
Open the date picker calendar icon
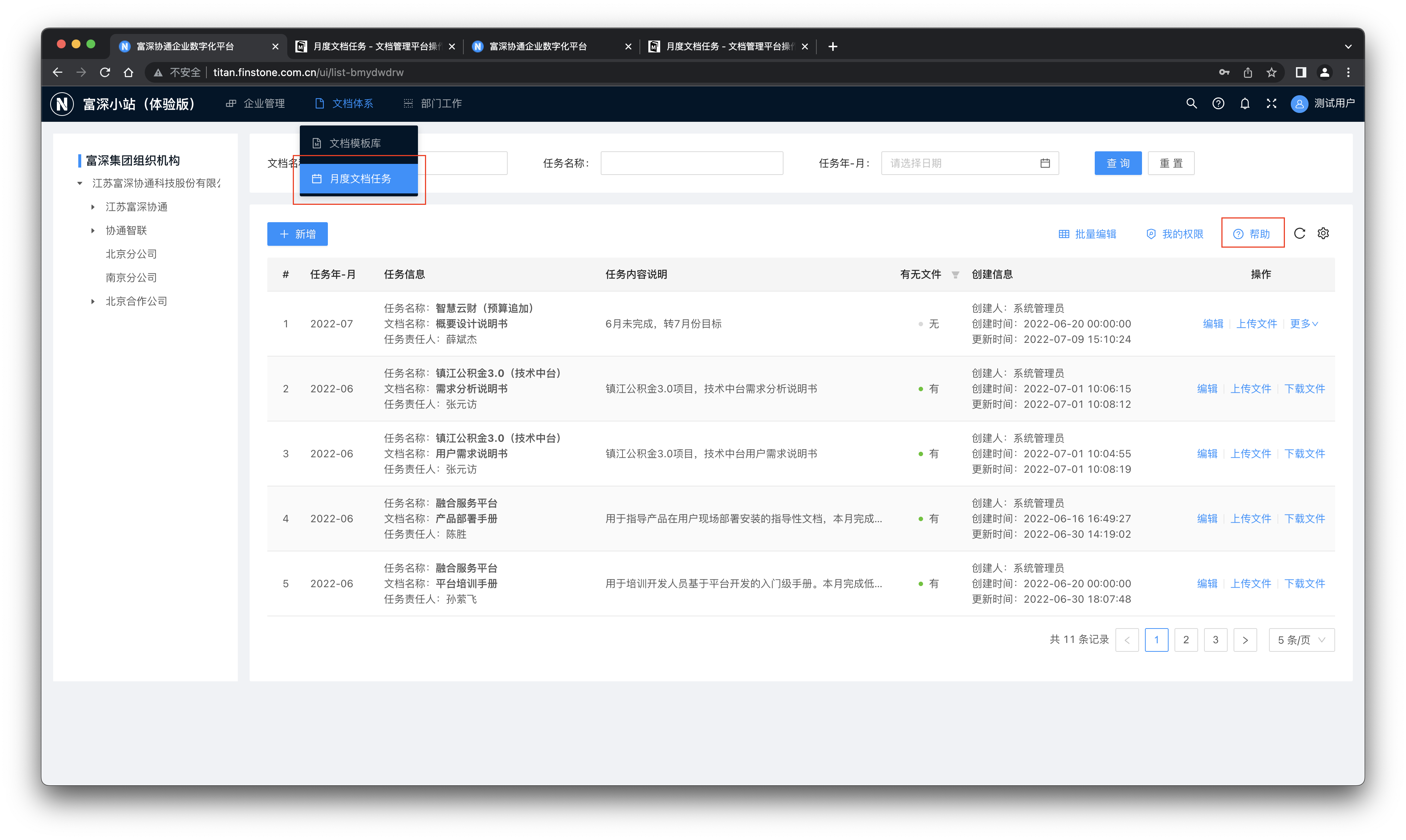[x=1045, y=163]
